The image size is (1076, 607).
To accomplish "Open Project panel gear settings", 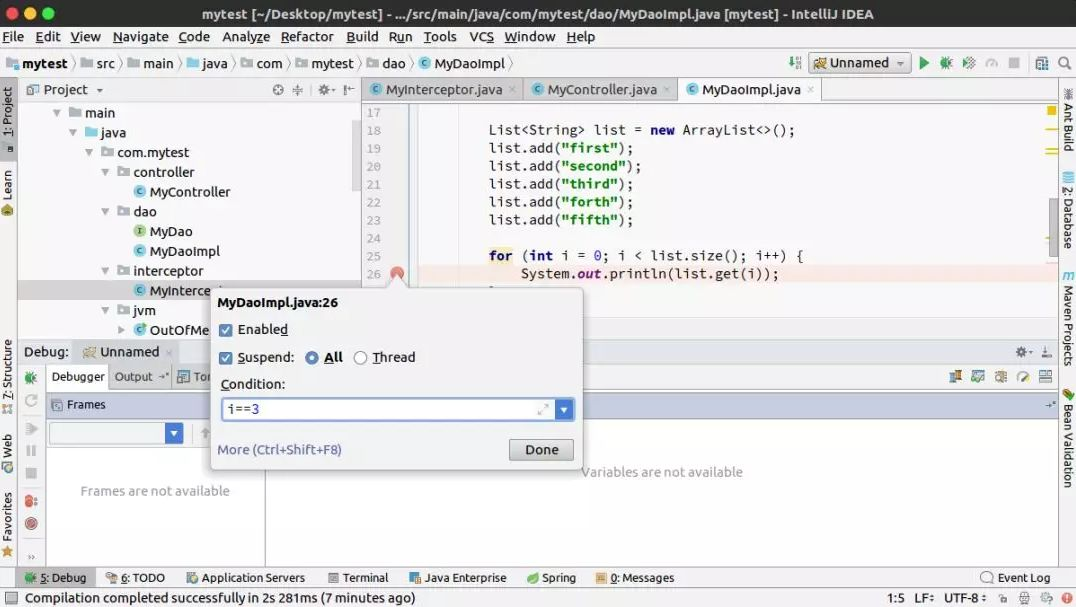I will click(x=325, y=90).
